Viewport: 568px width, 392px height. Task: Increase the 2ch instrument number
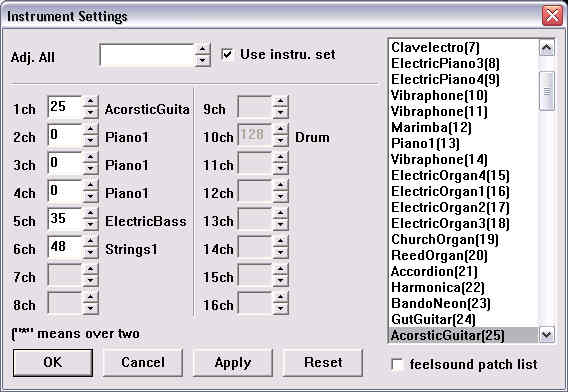(x=91, y=129)
